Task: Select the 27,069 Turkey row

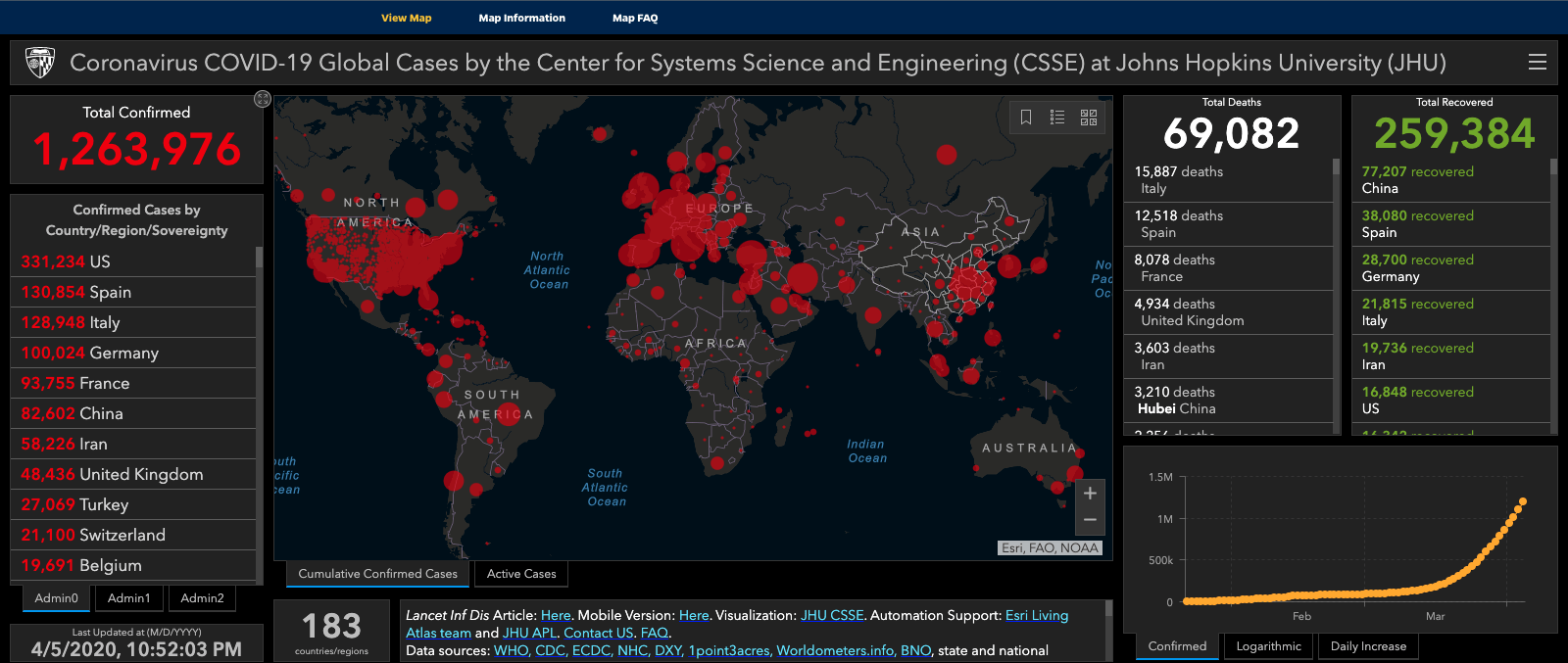Action: click(133, 504)
